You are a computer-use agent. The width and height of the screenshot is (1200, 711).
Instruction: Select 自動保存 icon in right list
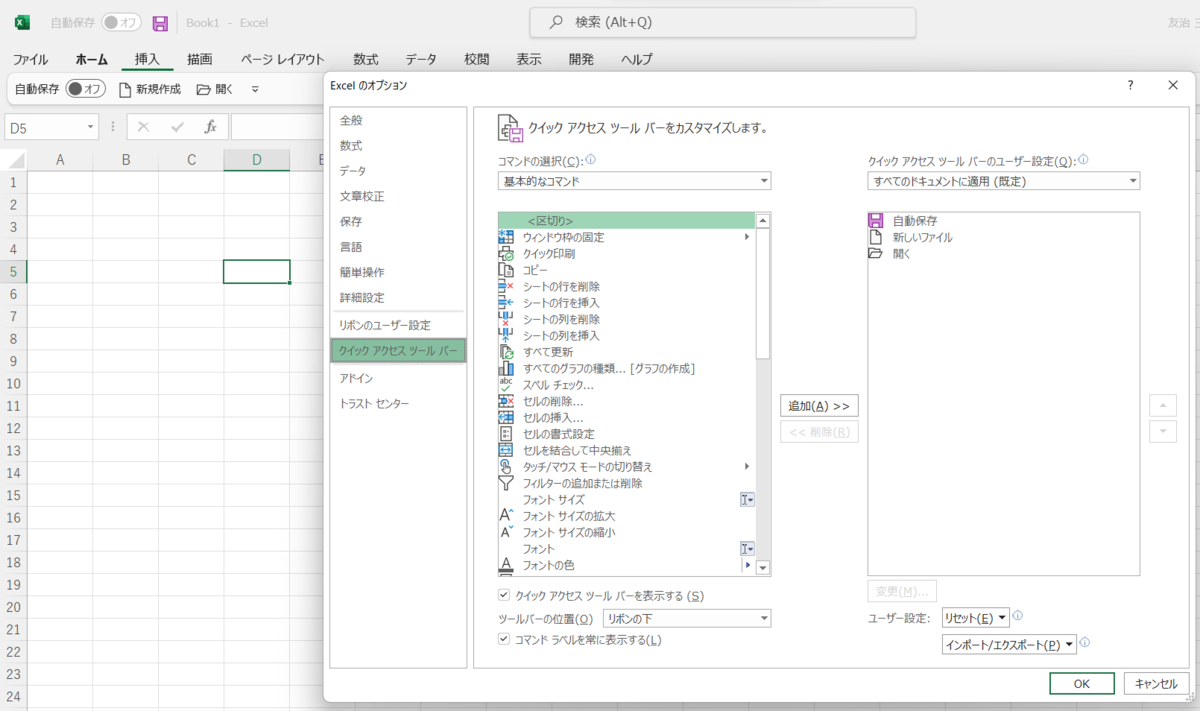coord(876,220)
